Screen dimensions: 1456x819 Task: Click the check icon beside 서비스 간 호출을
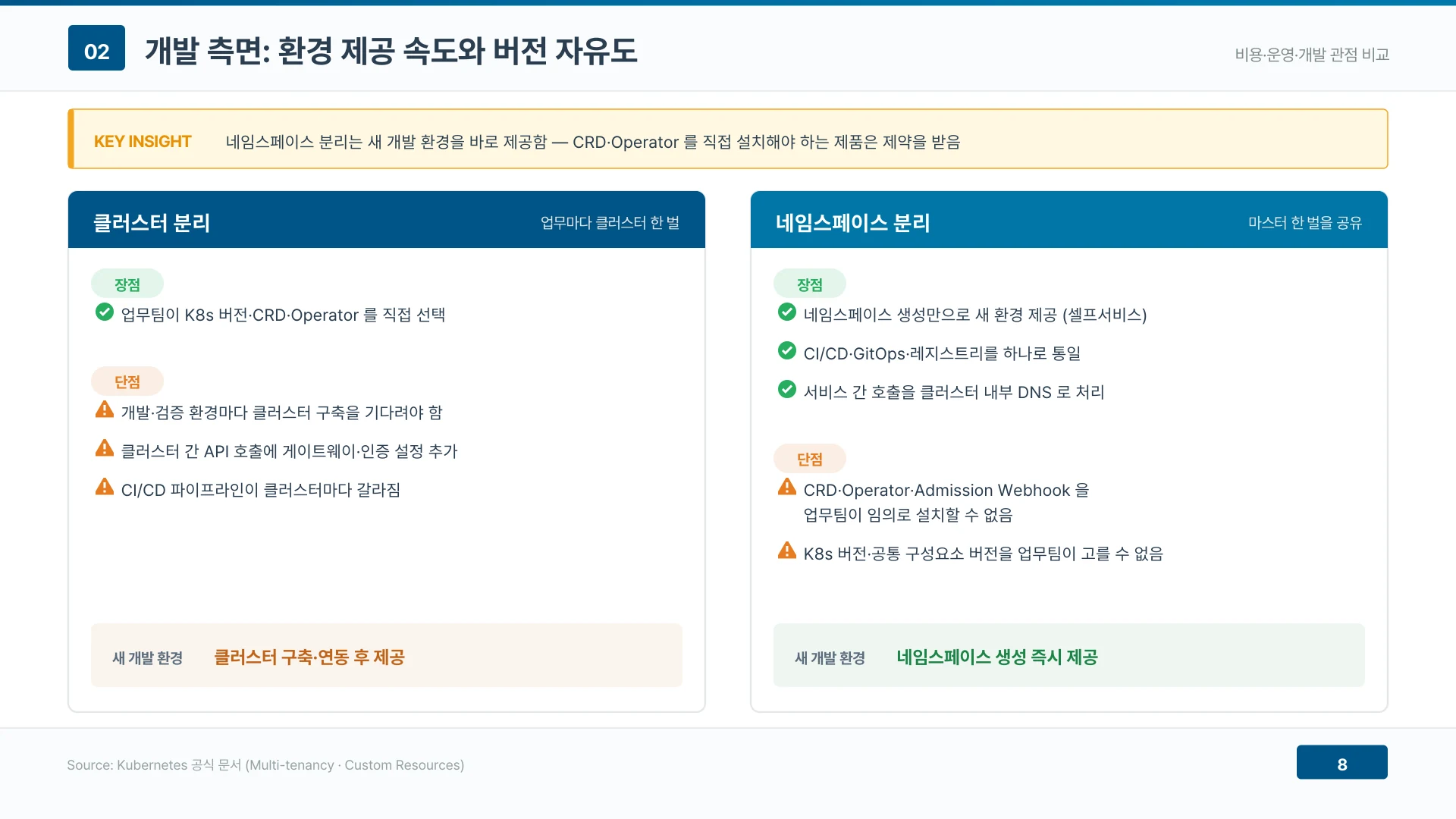[x=787, y=390]
